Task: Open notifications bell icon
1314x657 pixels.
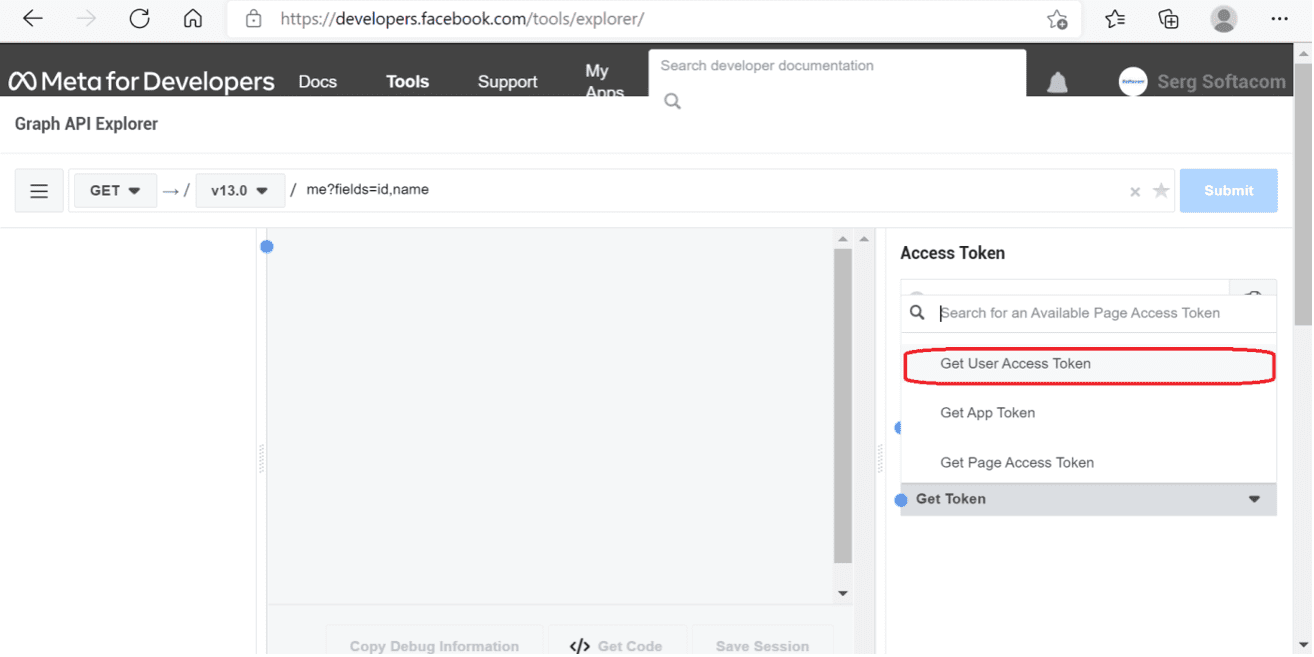Action: [x=1057, y=83]
